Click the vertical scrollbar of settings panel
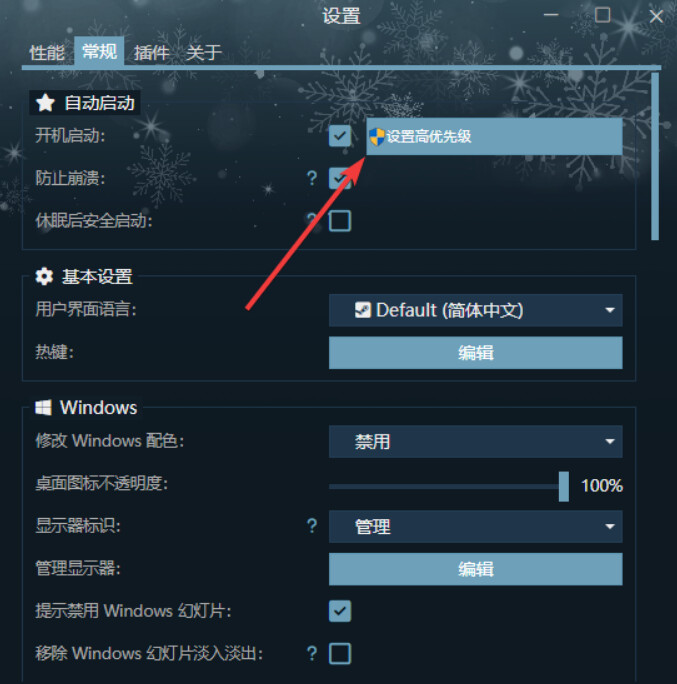The image size is (677, 684). [x=655, y=156]
